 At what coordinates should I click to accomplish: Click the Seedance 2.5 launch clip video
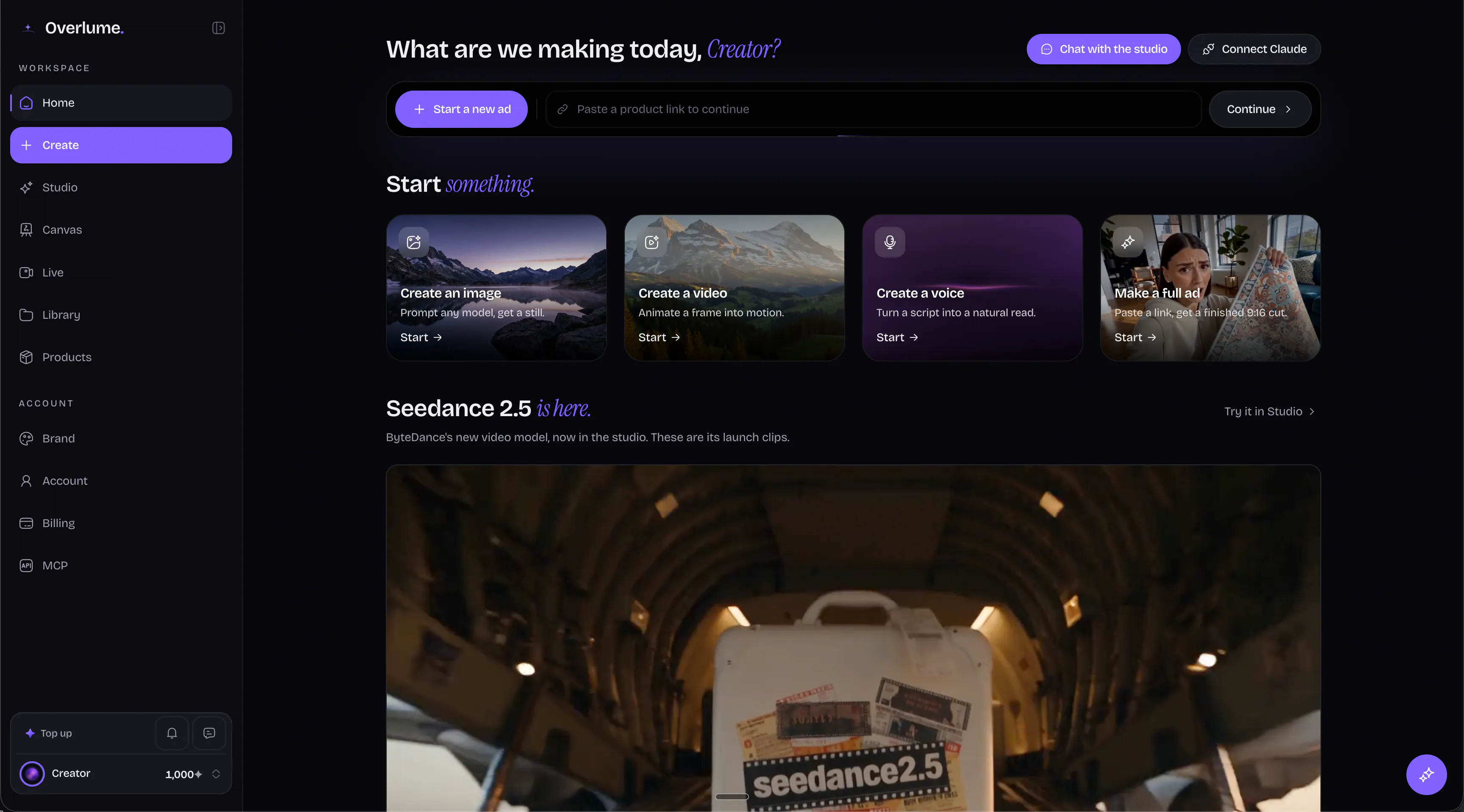pos(853,639)
